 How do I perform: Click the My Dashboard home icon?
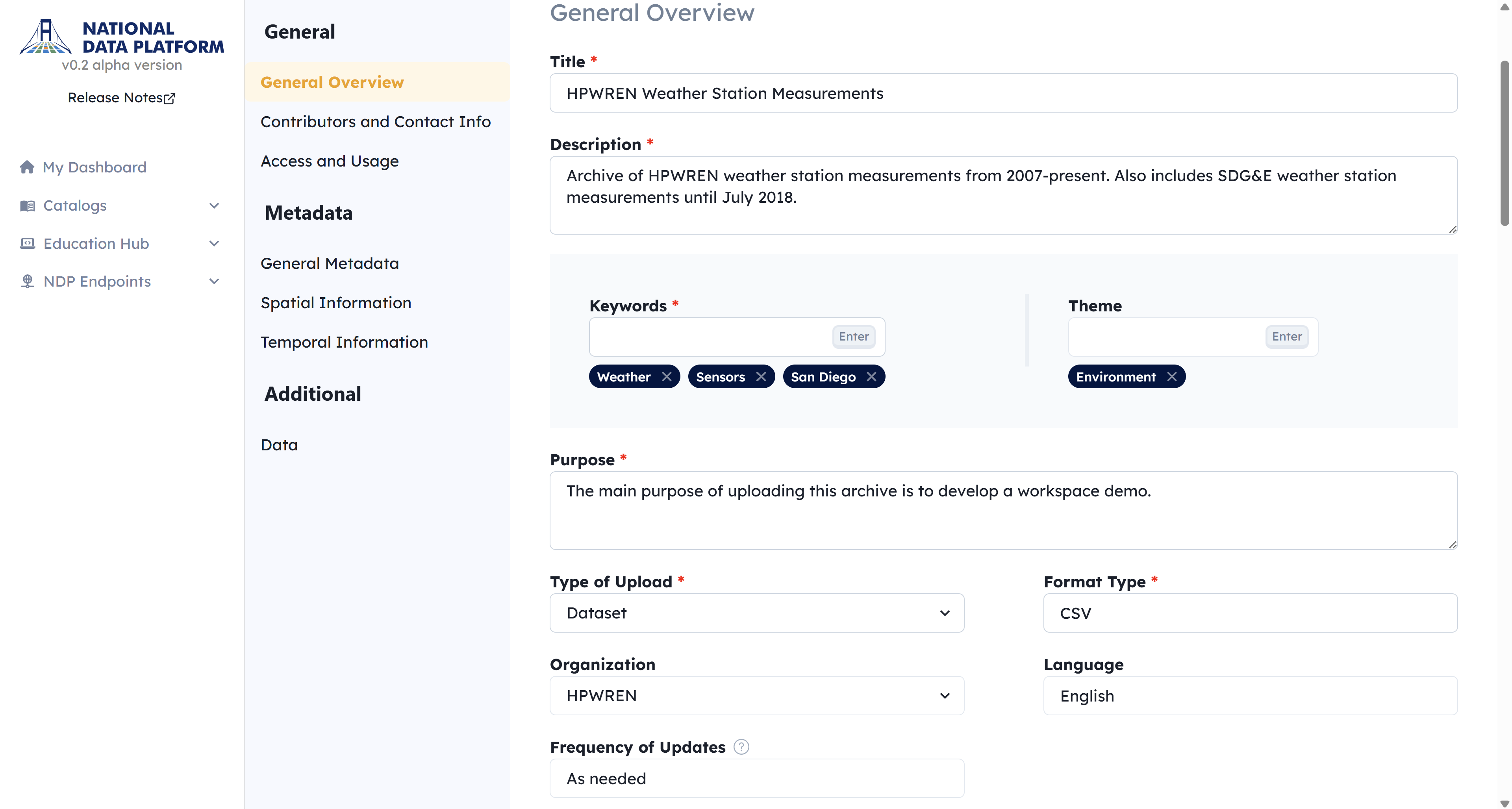pos(27,167)
